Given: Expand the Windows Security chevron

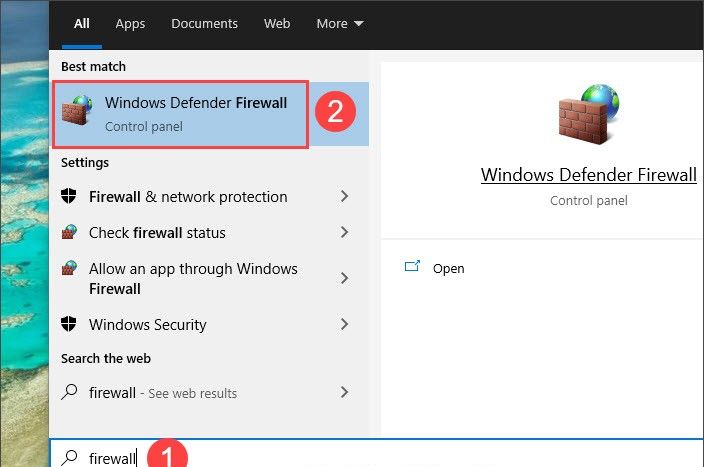Looking at the screenshot, I should coord(344,325).
